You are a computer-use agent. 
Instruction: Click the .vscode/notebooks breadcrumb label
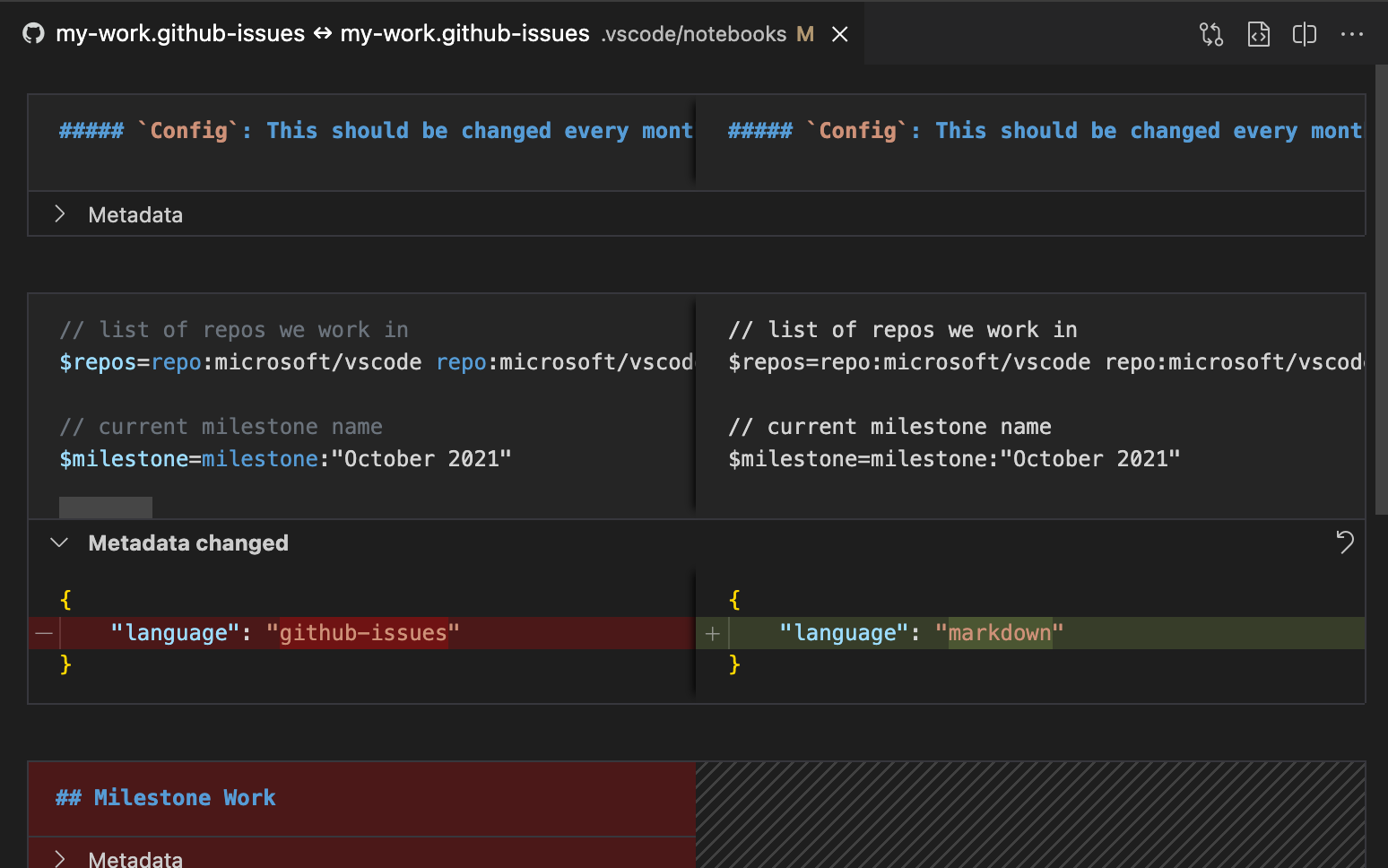click(695, 34)
